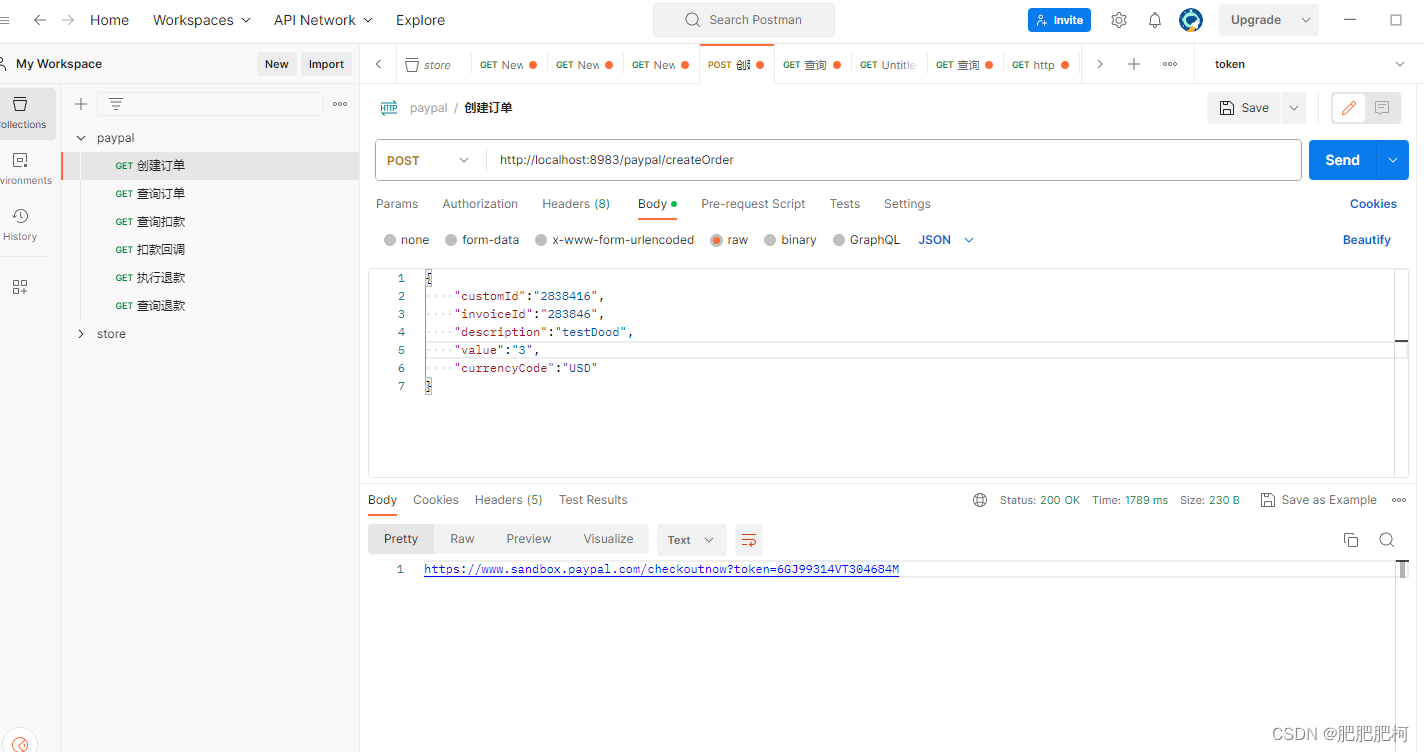The image size is (1424, 752).
Task: Go forward with the right arrow
Action: tap(68, 20)
